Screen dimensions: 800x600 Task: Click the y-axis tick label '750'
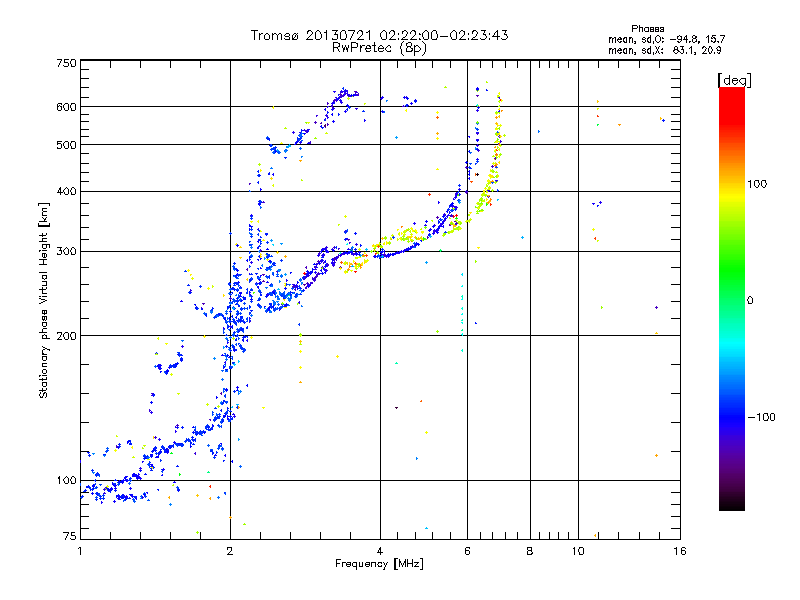tap(66, 63)
